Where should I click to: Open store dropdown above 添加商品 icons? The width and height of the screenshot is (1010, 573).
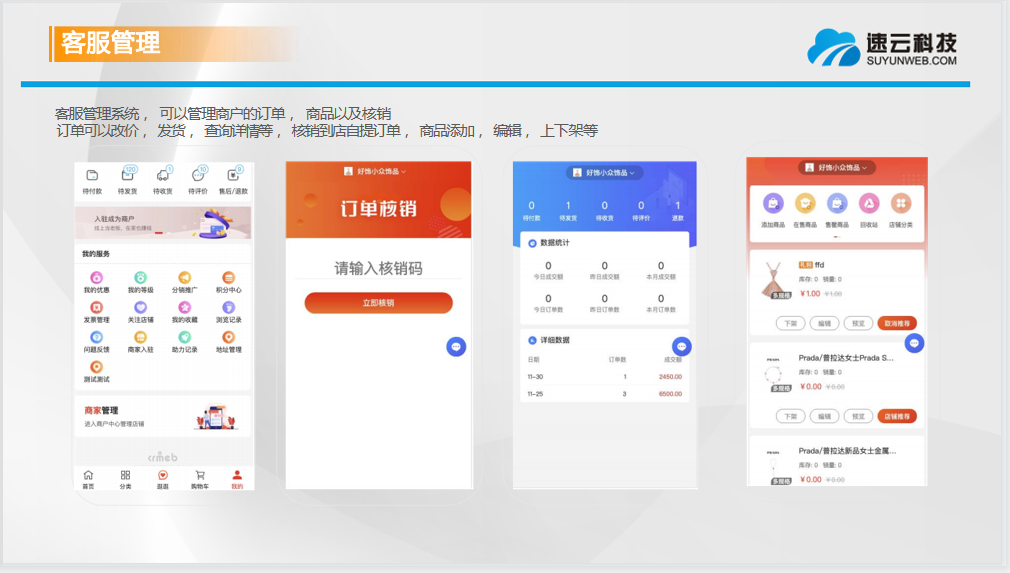click(x=836, y=168)
